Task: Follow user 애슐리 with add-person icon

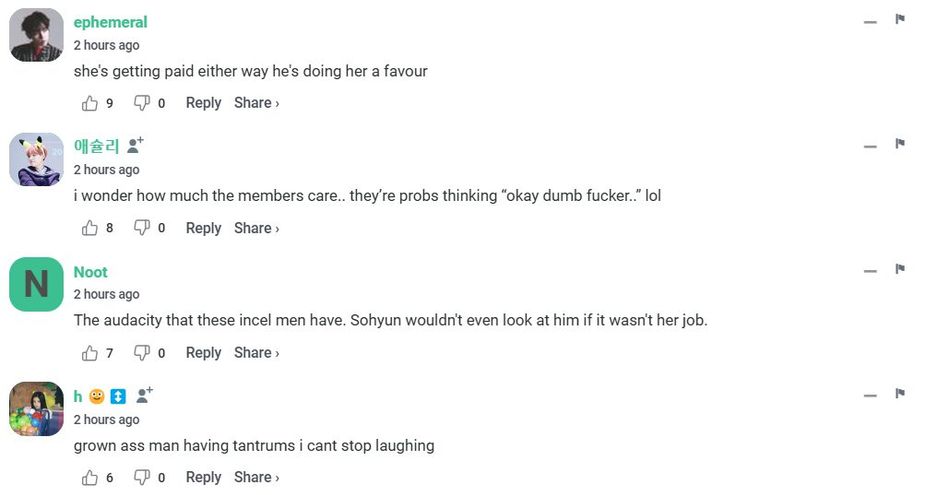Action: click(x=135, y=145)
